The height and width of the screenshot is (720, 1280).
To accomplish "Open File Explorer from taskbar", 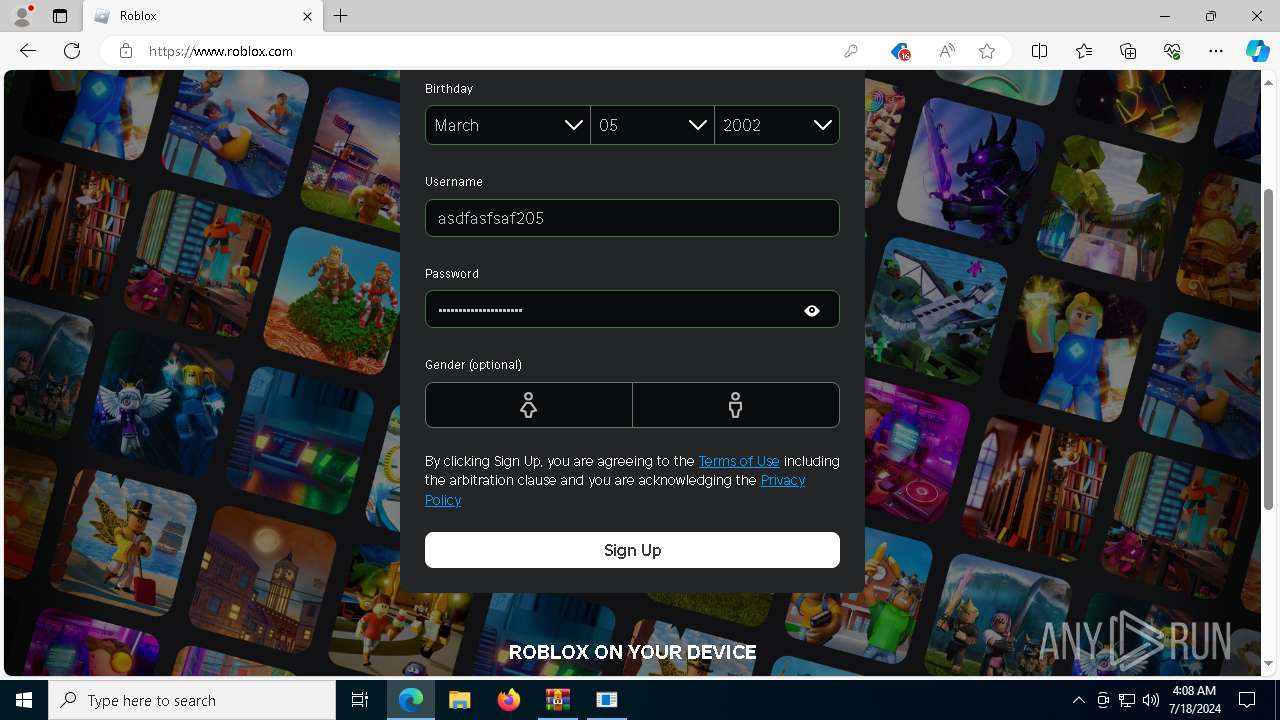I will click(460, 700).
